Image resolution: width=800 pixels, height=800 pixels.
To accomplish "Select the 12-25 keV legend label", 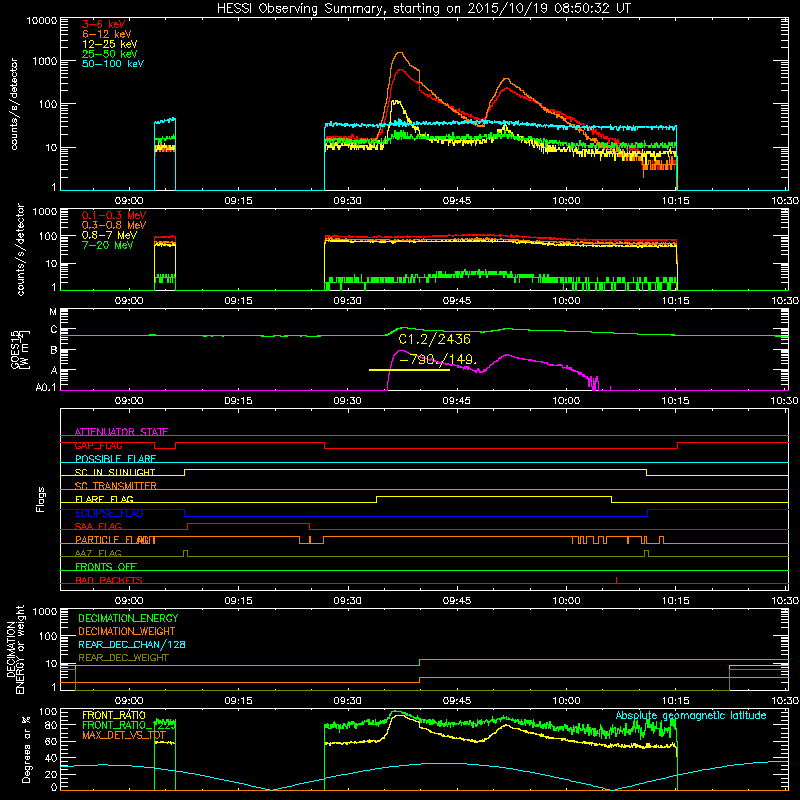I will pyautogui.click(x=110, y=44).
